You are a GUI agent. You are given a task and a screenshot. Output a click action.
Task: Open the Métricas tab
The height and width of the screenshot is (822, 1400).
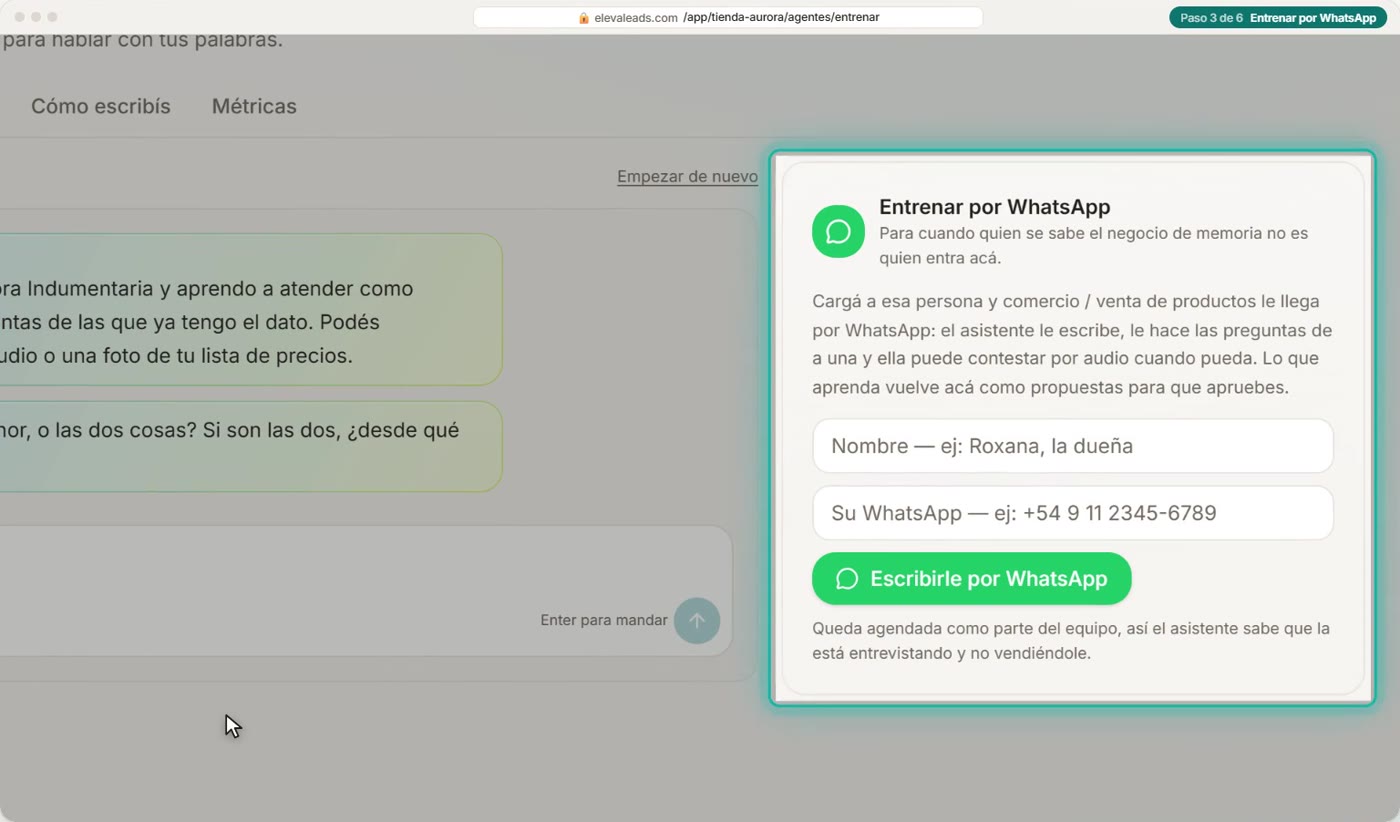point(254,106)
